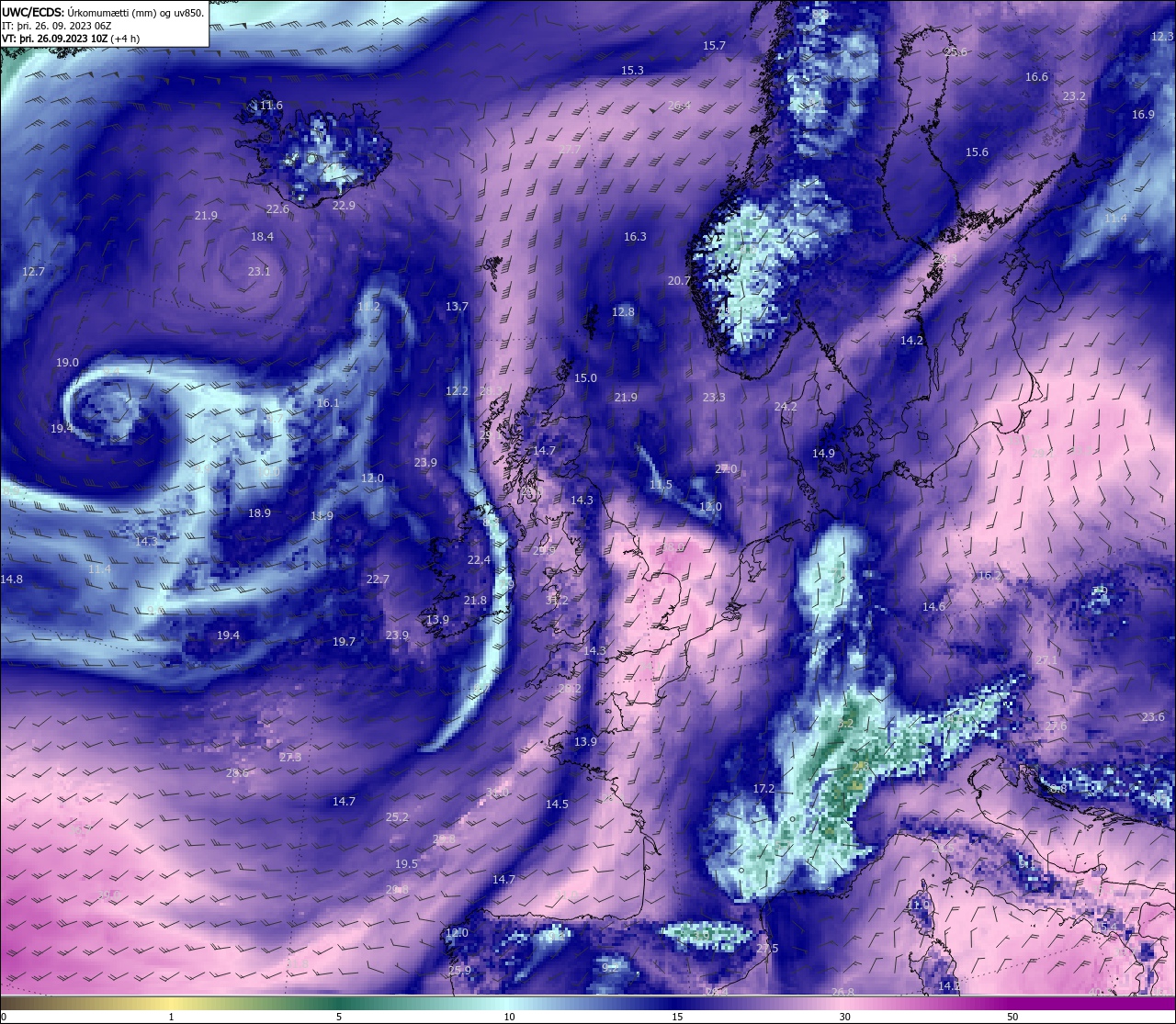This screenshot has height=1024, width=1176.
Task: Click the 25.2 value in the Bay of Biscay
Action: point(397,817)
